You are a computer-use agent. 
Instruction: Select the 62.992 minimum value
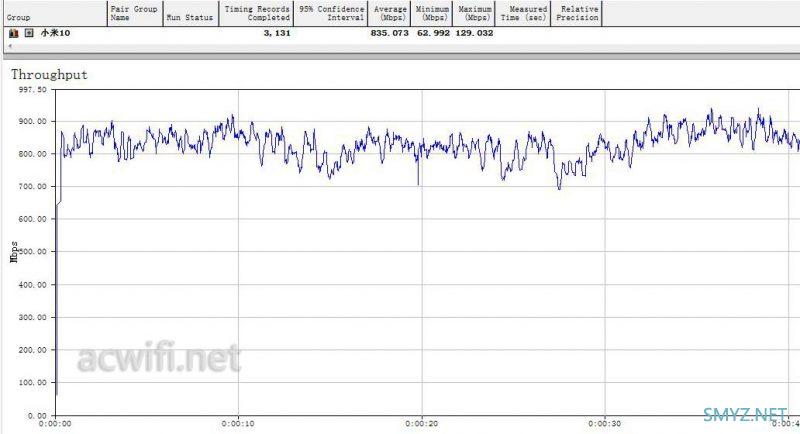click(x=434, y=33)
